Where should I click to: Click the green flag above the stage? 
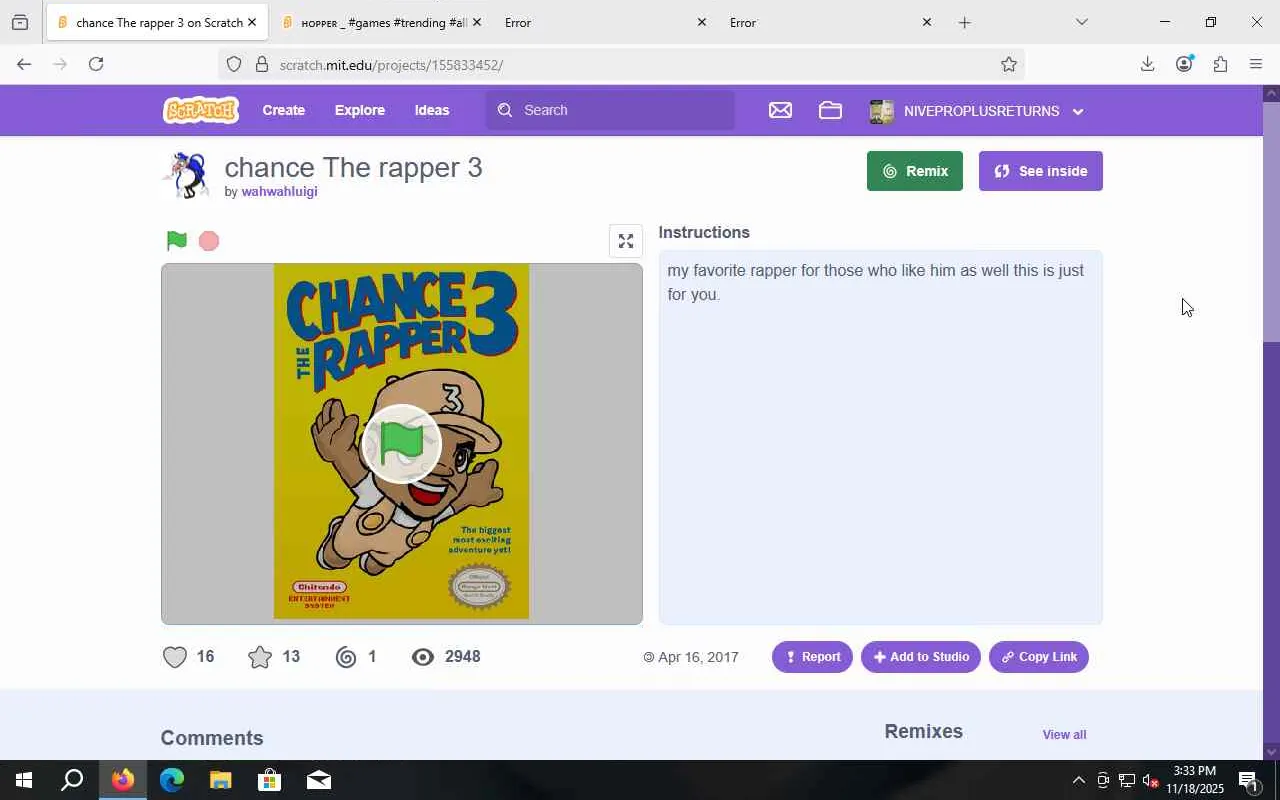177,240
